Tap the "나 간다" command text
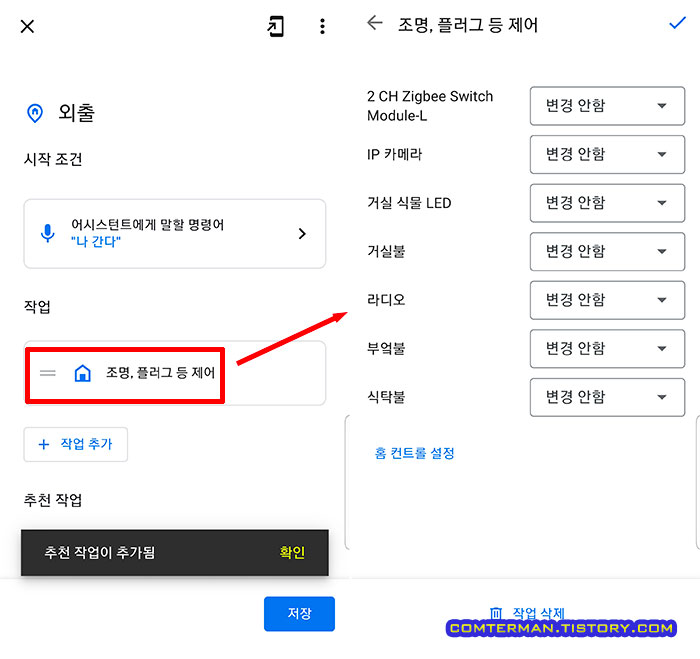This screenshot has height=659, width=700. (96, 242)
